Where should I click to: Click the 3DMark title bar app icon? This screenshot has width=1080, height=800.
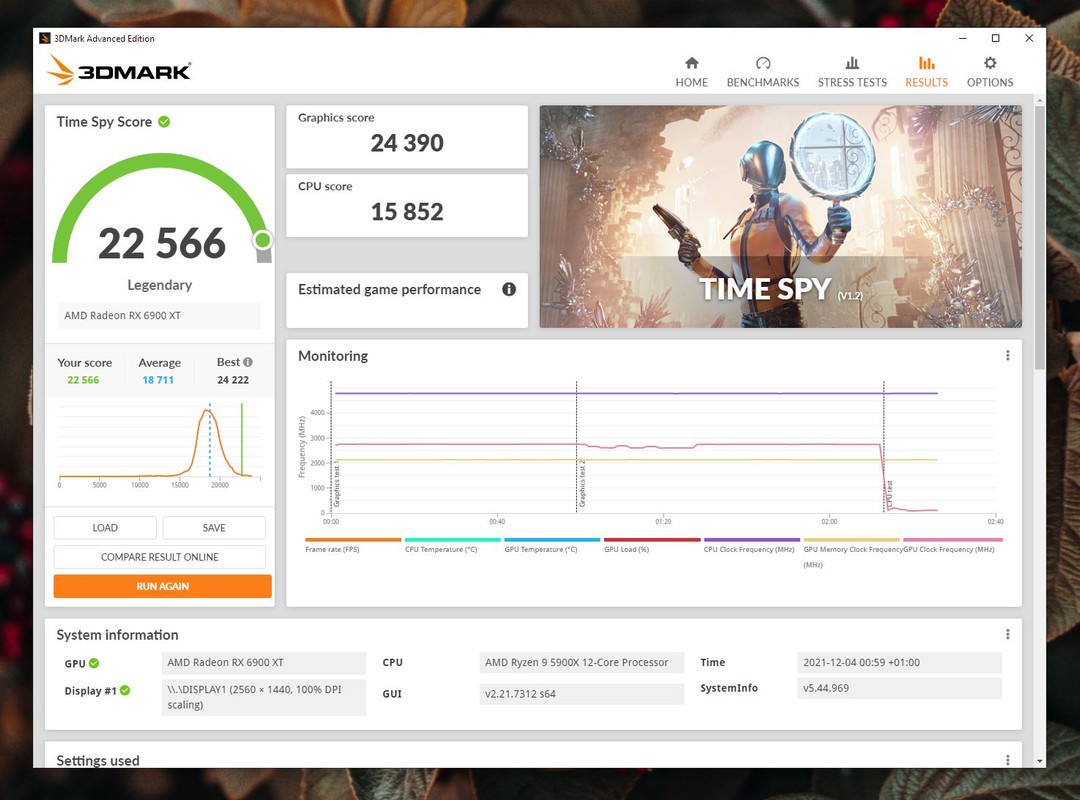(x=45, y=39)
